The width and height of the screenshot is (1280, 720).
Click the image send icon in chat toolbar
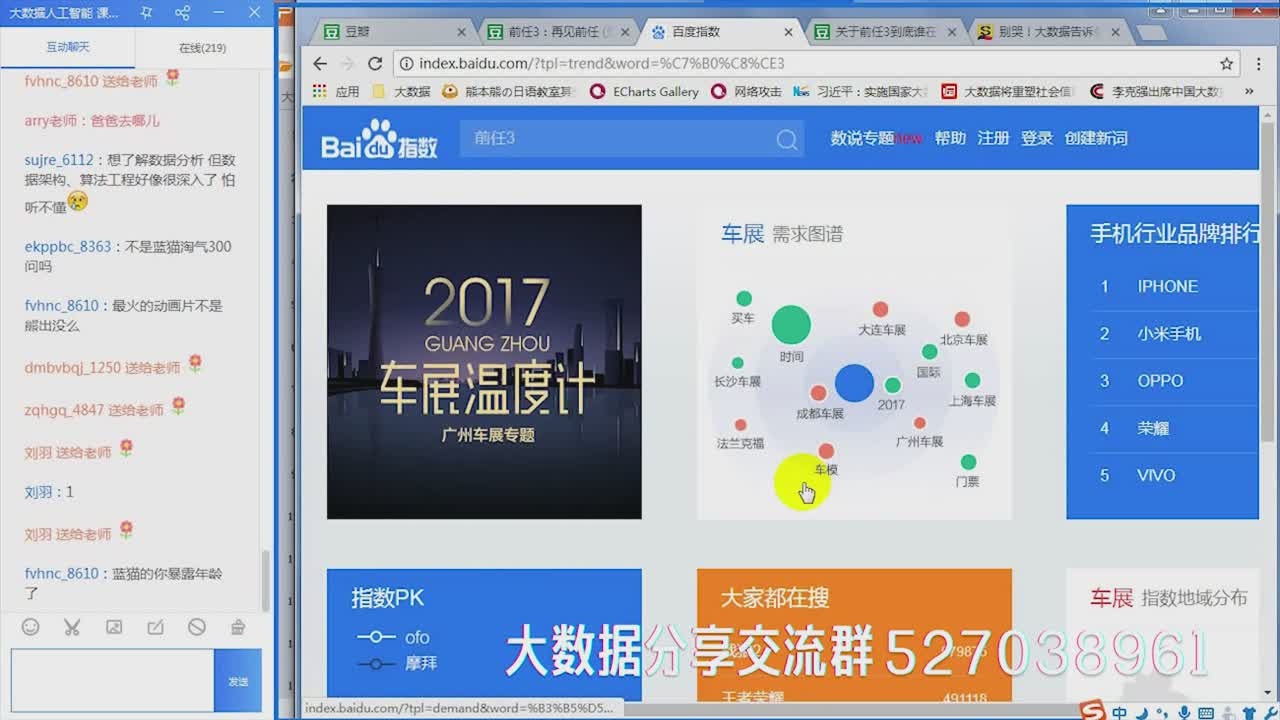(x=114, y=627)
